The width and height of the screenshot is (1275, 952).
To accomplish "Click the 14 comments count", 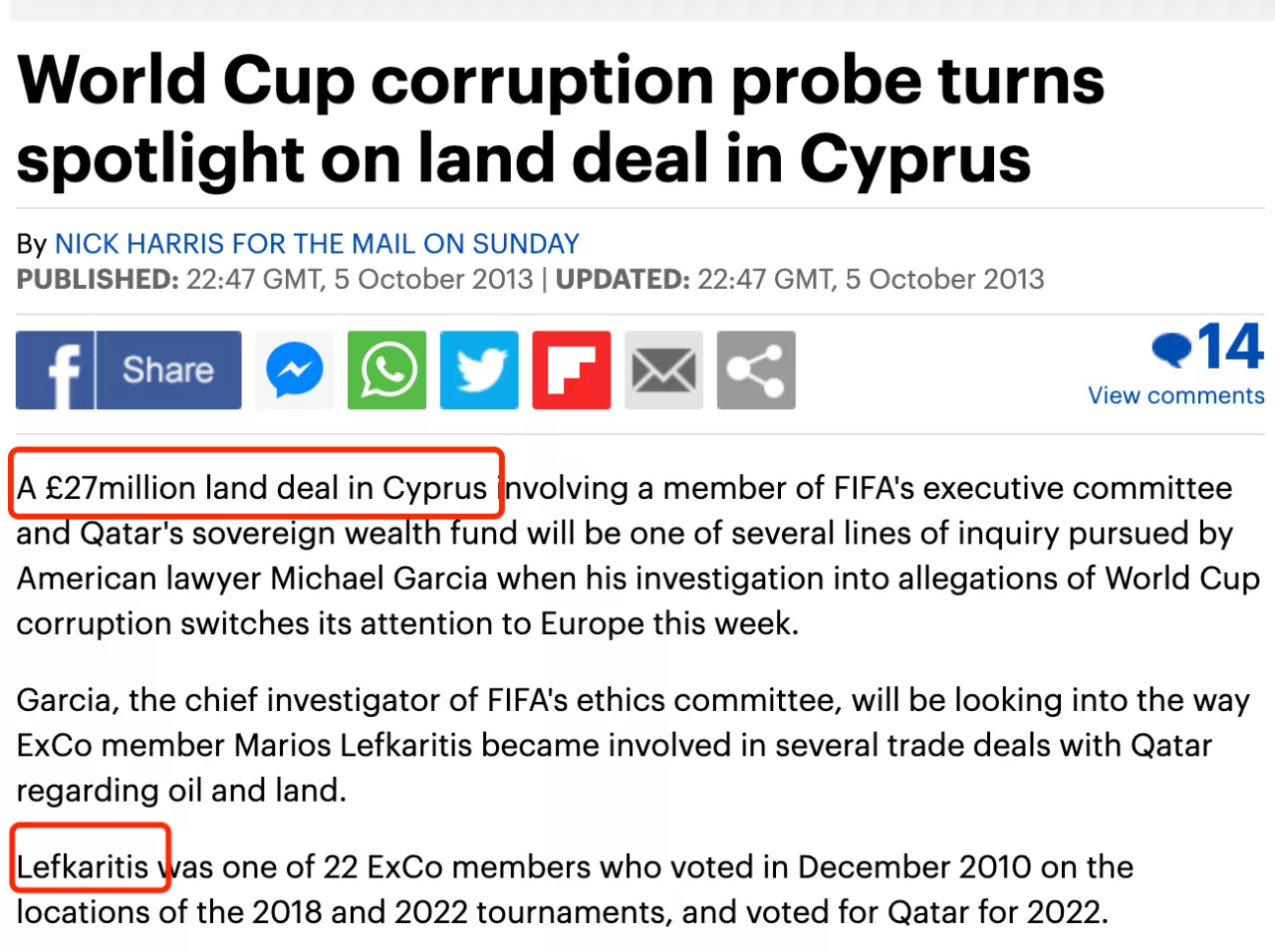I will (1231, 347).
